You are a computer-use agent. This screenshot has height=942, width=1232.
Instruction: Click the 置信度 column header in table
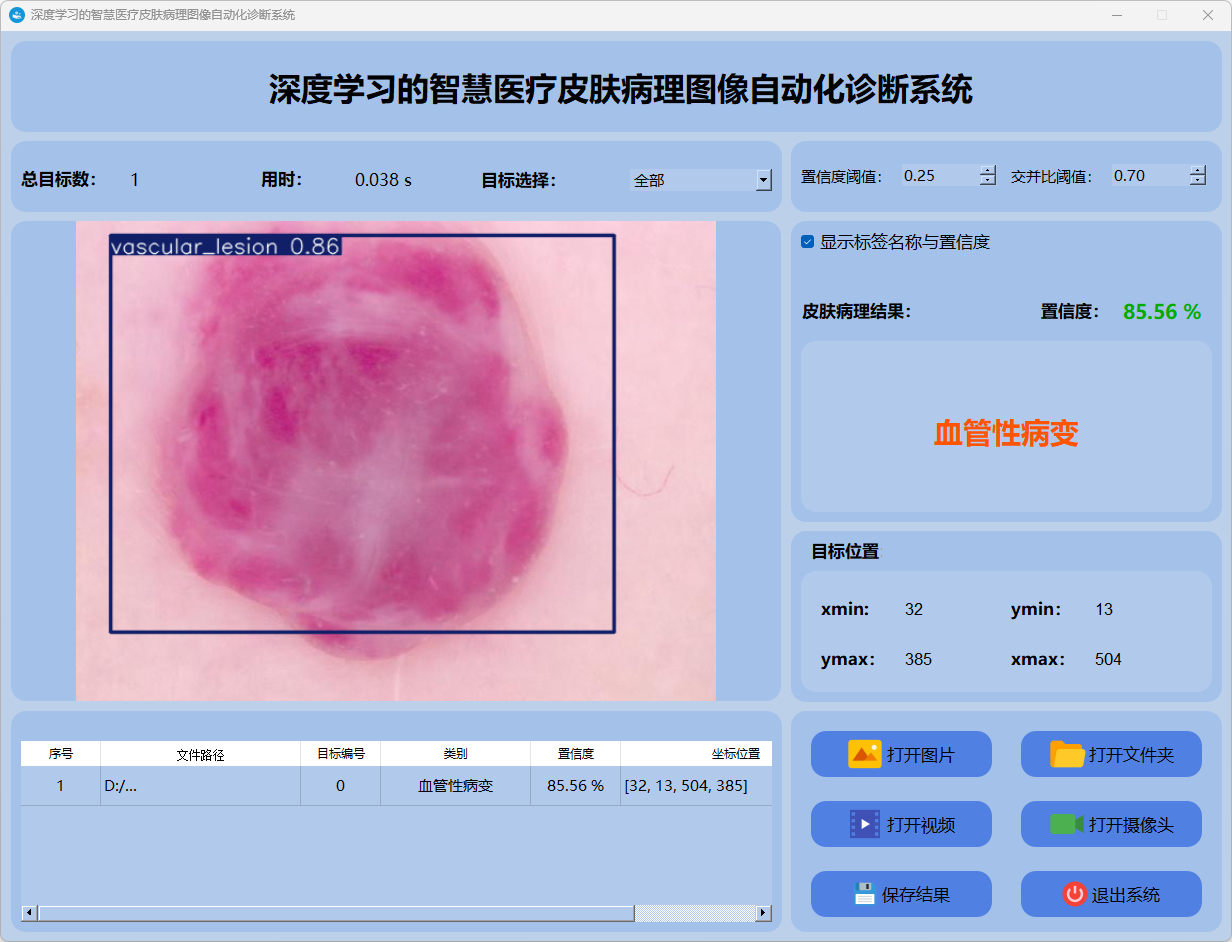[x=575, y=754]
